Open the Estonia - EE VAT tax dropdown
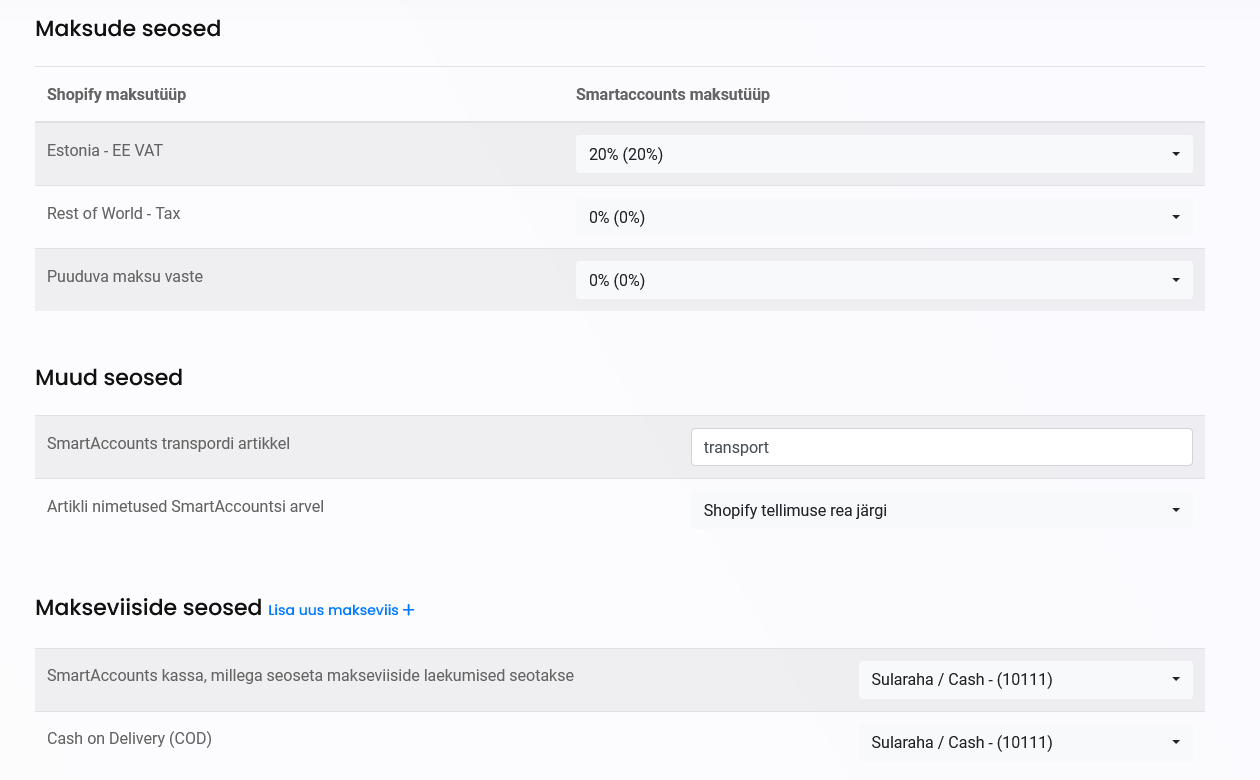The image size is (1260, 780). (884, 154)
